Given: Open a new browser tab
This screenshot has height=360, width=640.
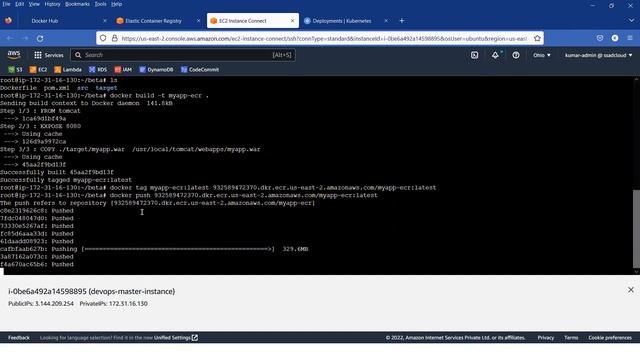Looking at the screenshot, I should pos(402,21).
